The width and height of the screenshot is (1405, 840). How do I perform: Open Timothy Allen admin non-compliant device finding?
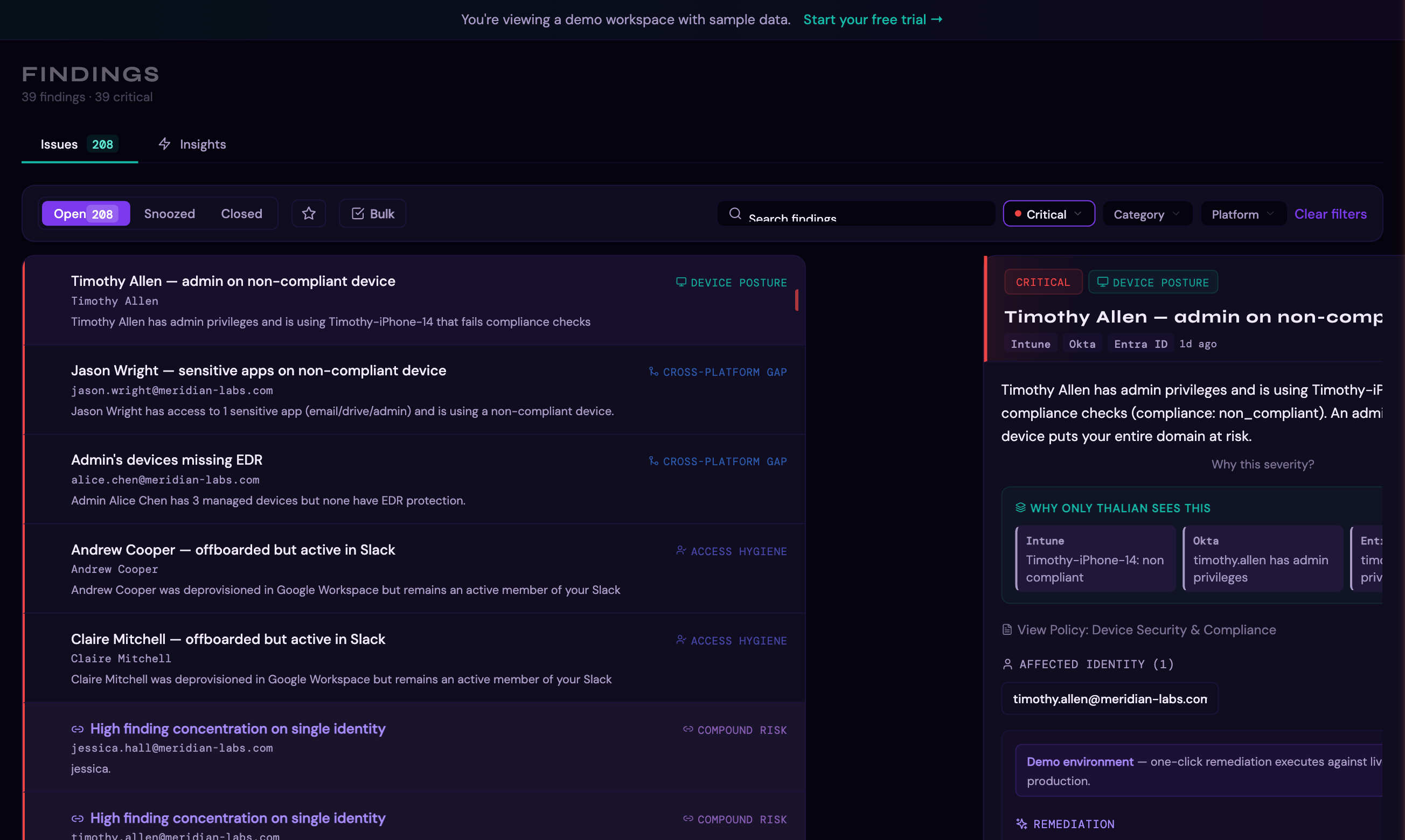[414, 300]
